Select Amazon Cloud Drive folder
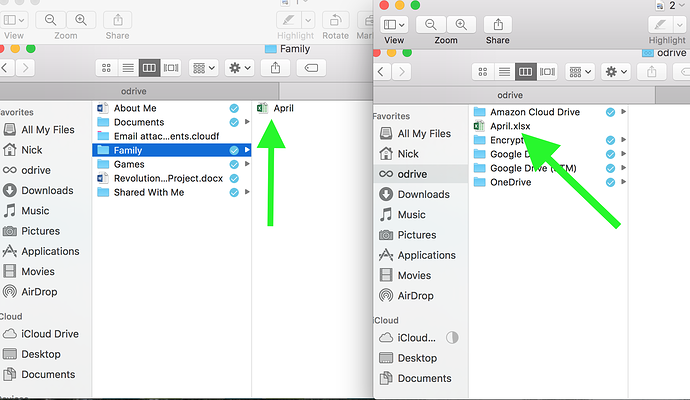Image resolution: width=690 pixels, height=400 pixels. [535, 112]
